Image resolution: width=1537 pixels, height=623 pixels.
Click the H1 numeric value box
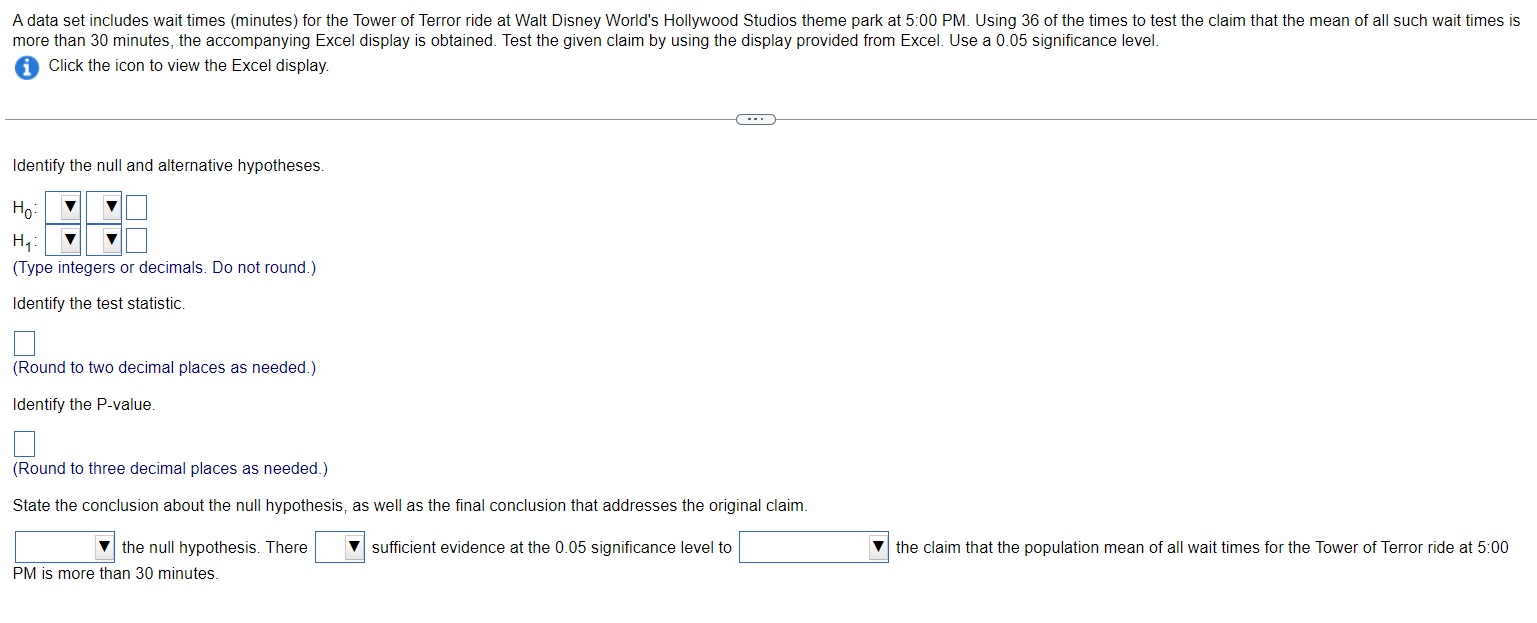(135, 240)
